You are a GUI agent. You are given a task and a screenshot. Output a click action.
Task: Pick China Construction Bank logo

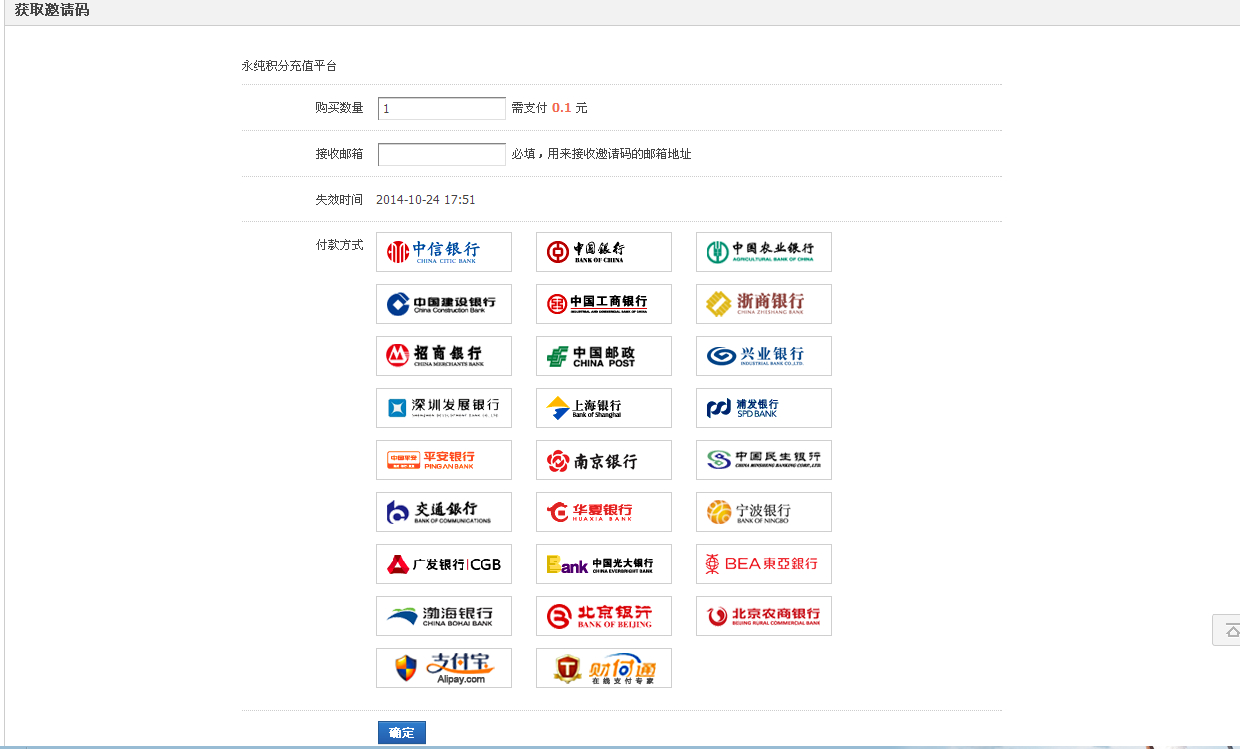tap(443, 304)
